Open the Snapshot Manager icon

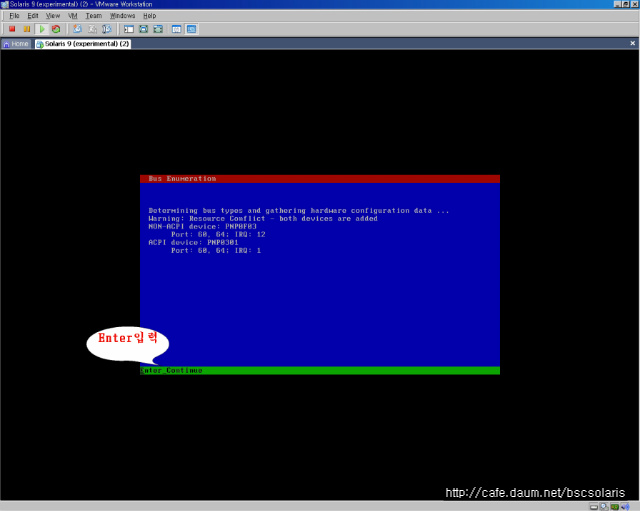point(107,29)
